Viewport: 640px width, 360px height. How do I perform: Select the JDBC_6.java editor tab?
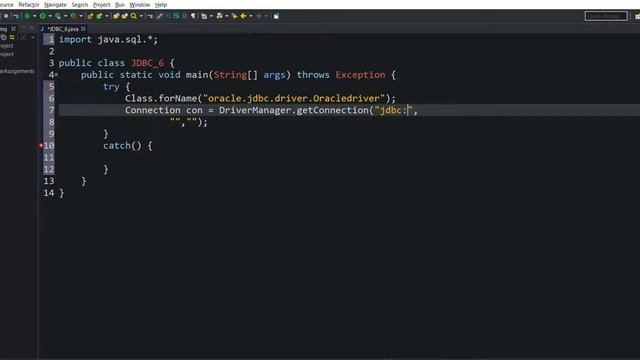pyautogui.click(x=62, y=29)
